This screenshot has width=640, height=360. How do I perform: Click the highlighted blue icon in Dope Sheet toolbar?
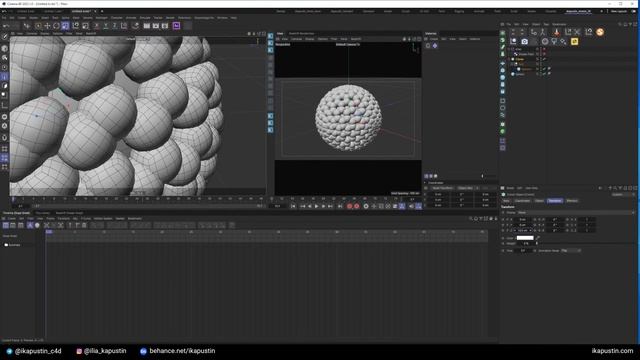pyautogui.click(x=30, y=225)
